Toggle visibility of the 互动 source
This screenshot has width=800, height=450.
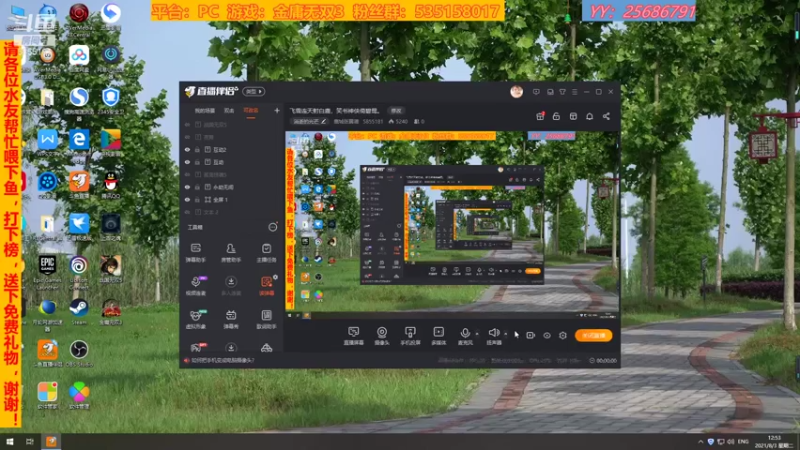[x=187, y=162]
